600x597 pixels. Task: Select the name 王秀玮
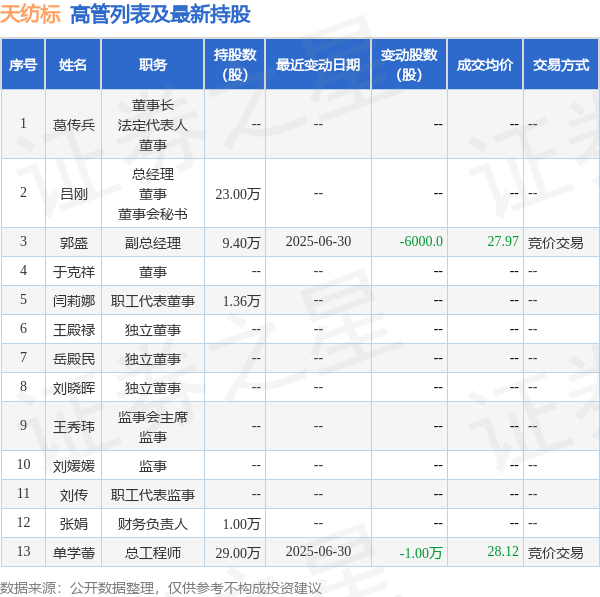click(x=73, y=427)
